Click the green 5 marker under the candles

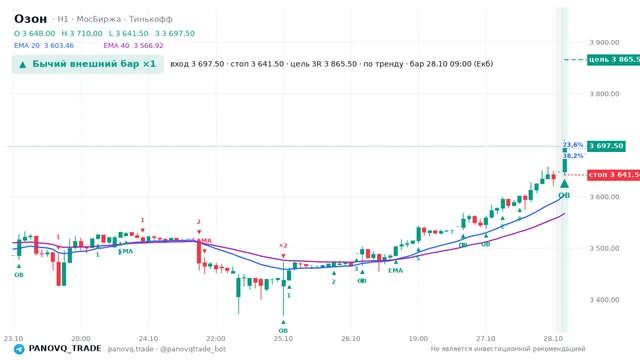pos(418,259)
